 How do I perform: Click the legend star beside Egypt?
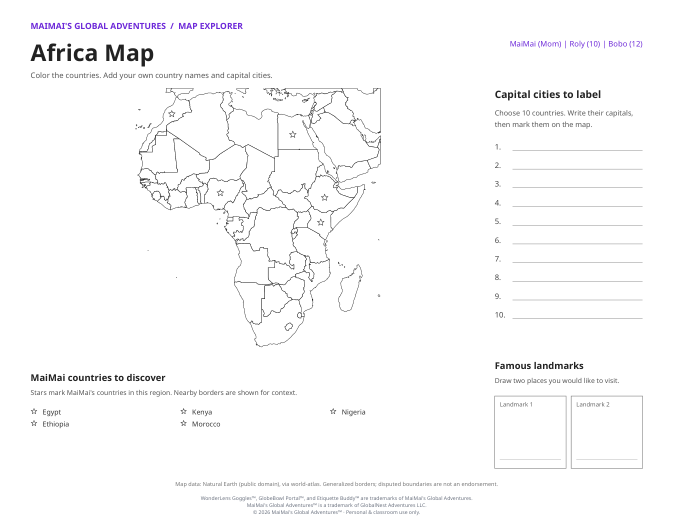click(34, 411)
